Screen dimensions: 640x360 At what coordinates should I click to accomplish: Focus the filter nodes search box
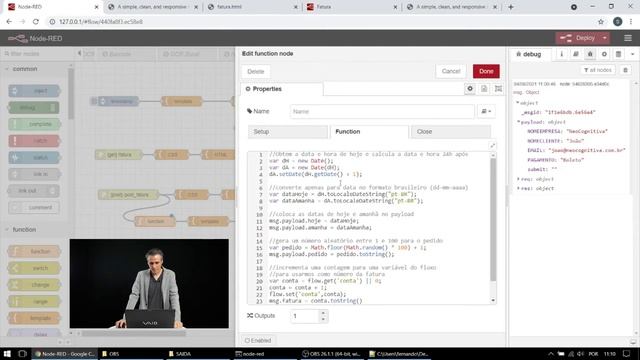pos(37,53)
